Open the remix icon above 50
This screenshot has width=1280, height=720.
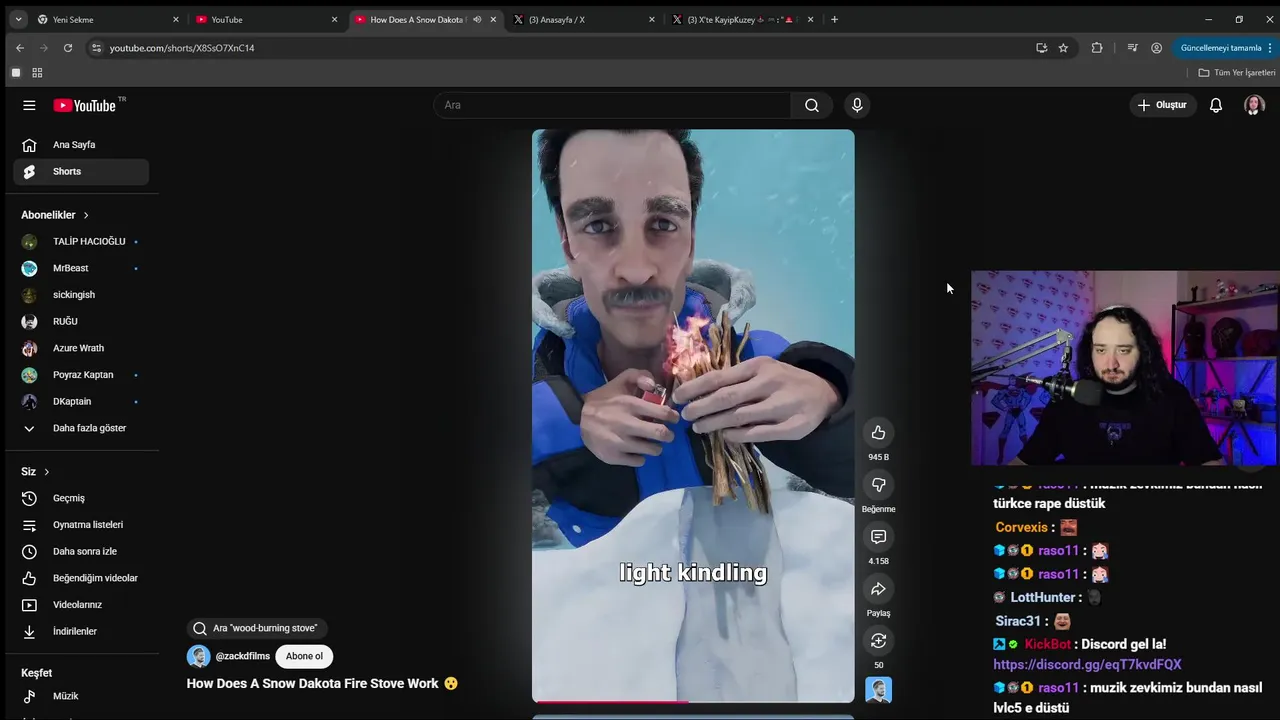(x=878, y=640)
